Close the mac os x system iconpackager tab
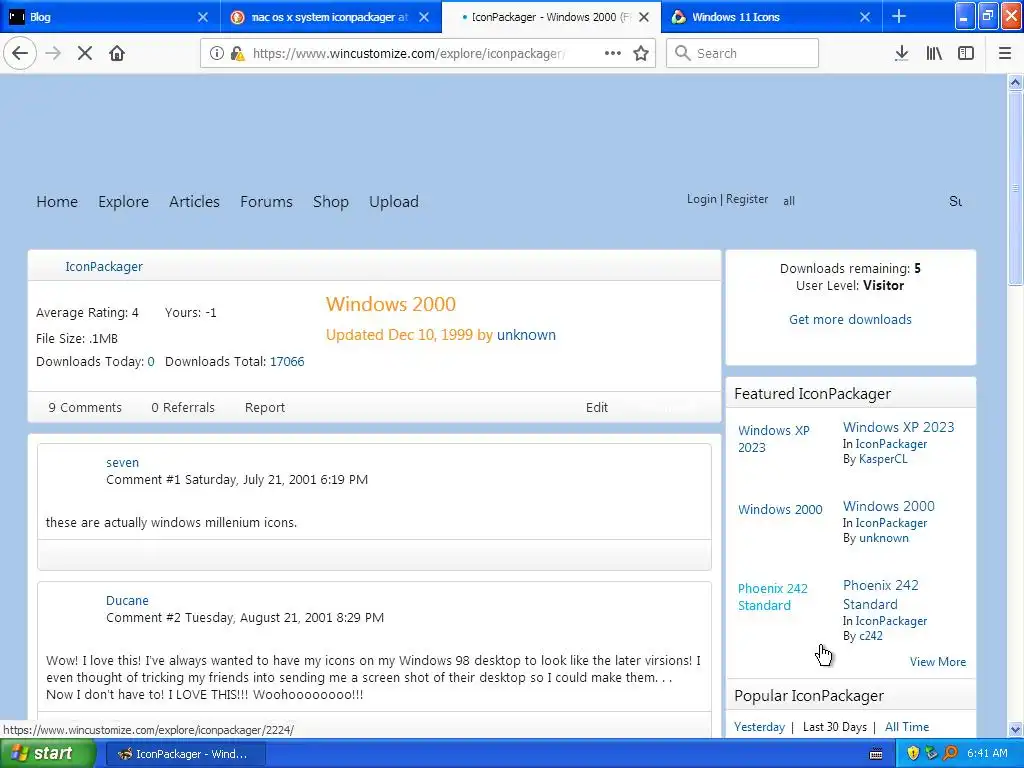Image resolution: width=1024 pixels, height=768 pixels. pos(424,17)
